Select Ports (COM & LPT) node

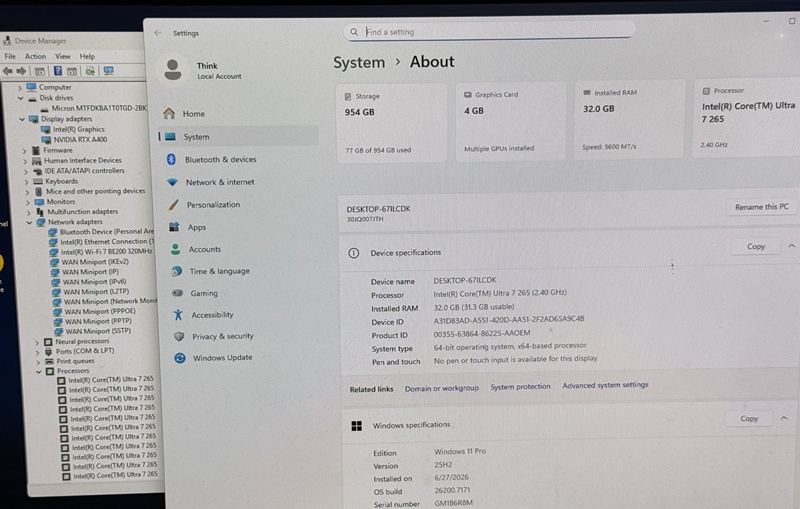coord(85,351)
